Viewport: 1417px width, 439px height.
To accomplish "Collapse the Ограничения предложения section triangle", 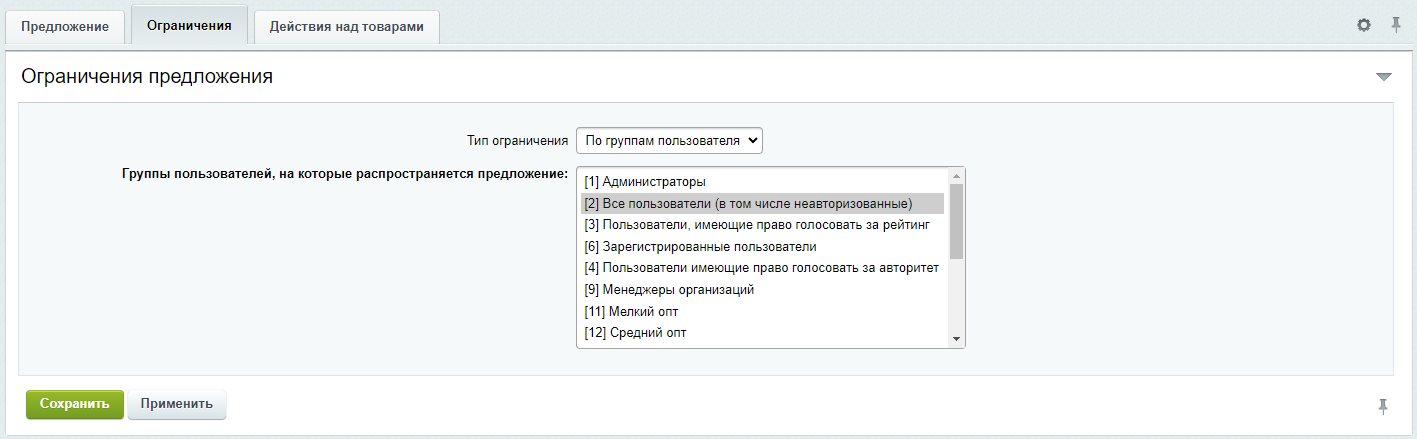I will [x=1383, y=77].
